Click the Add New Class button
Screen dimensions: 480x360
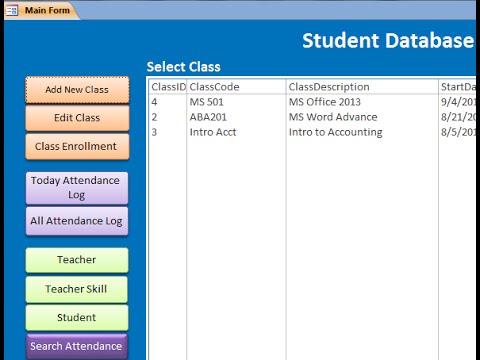point(77,90)
